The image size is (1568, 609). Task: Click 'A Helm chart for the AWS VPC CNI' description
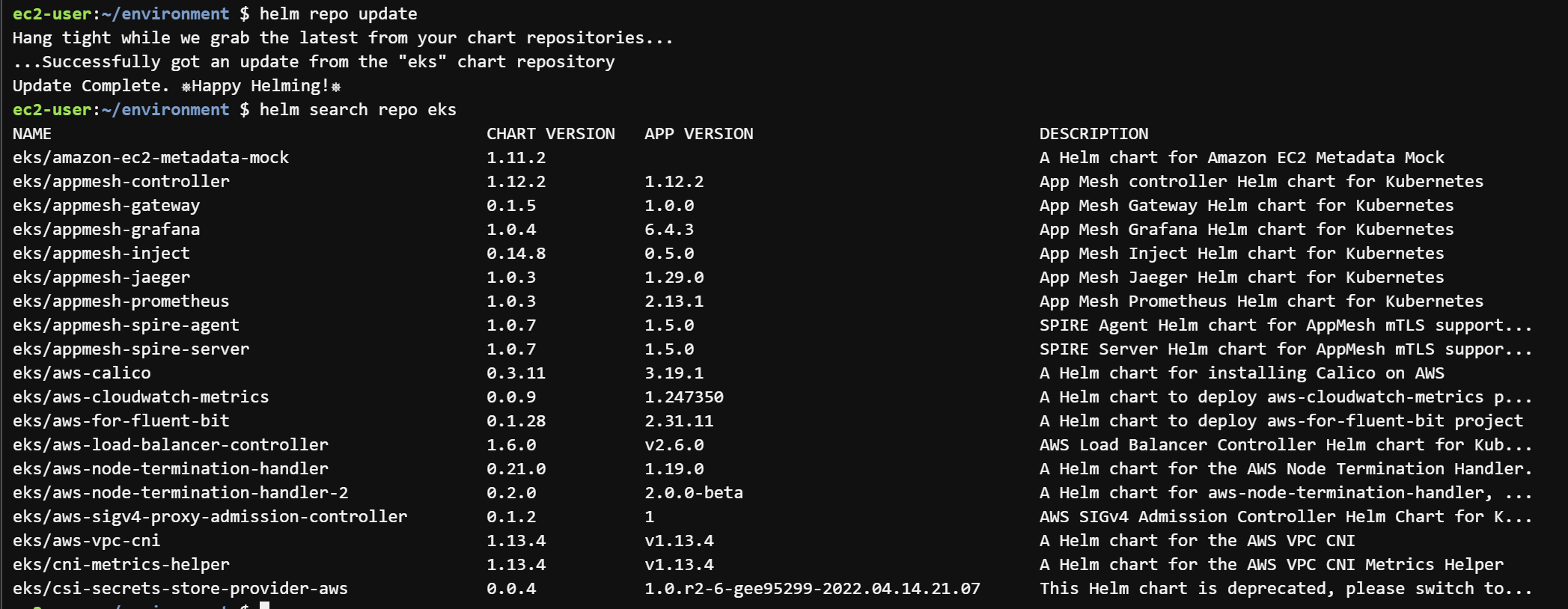pyautogui.click(x=1198, y=541)
